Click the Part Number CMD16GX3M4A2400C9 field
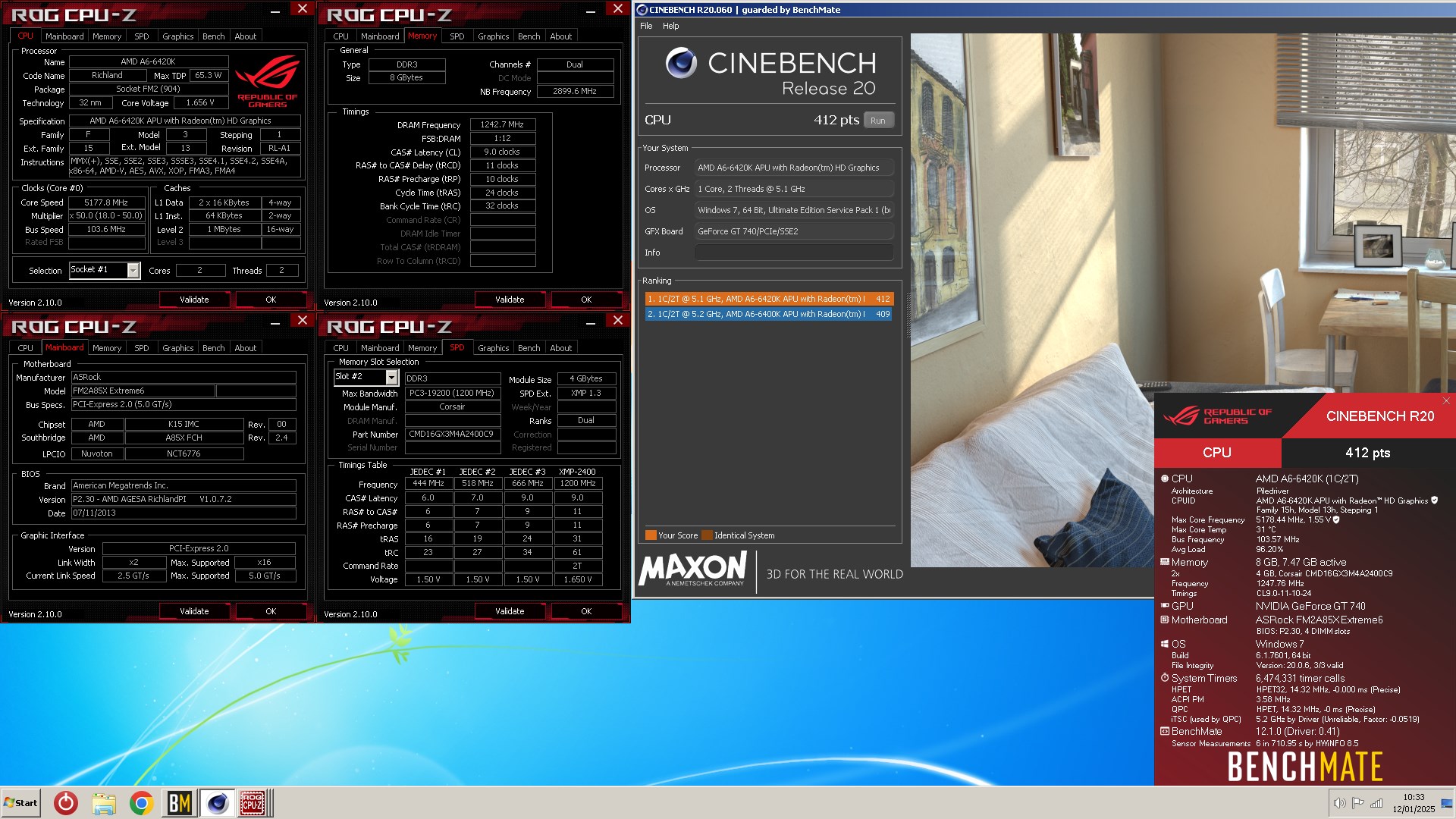Screen dimensions: 1456x819 pos(452,435)
